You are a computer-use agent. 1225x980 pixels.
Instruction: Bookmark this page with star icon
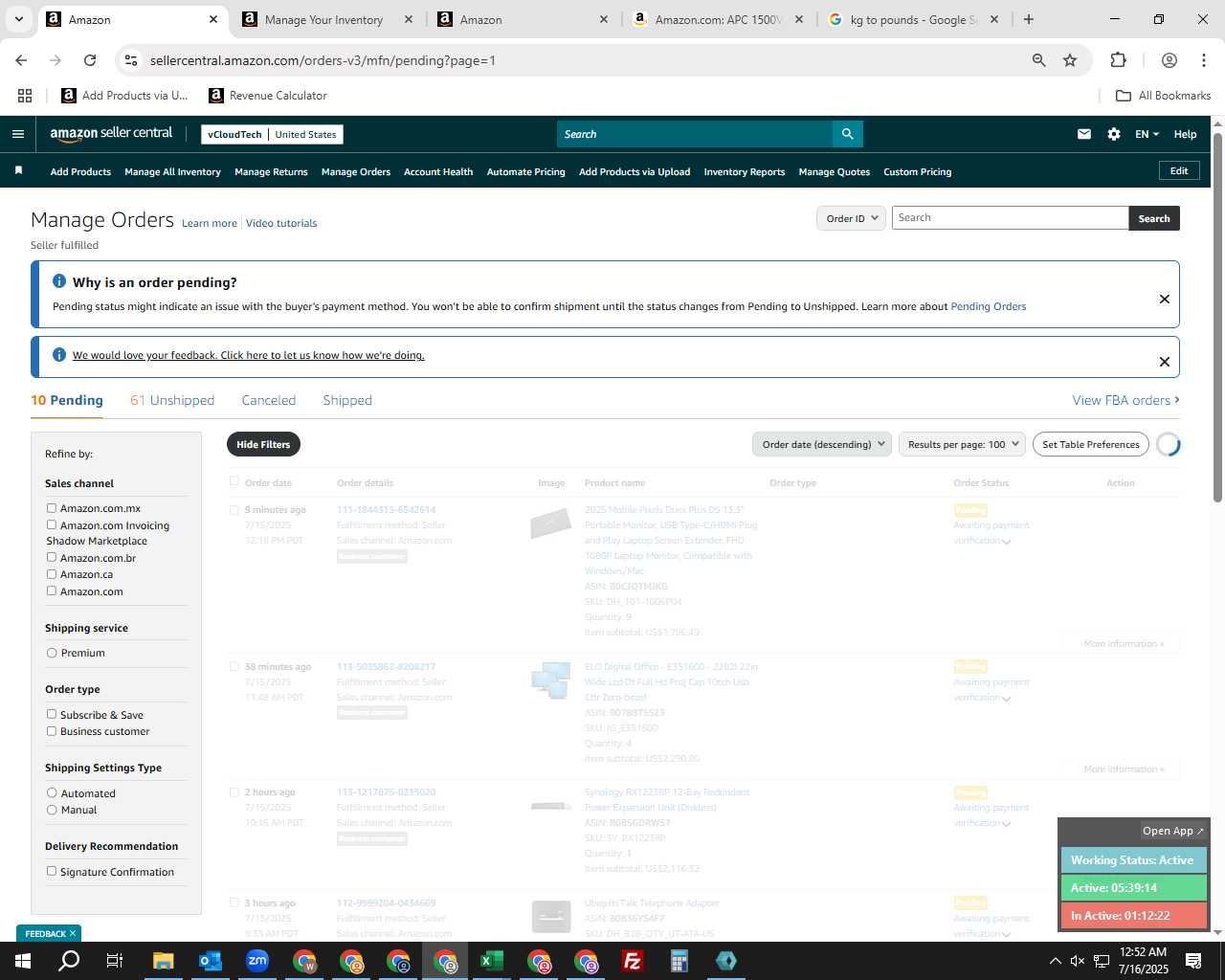[x=1070, y=60]
